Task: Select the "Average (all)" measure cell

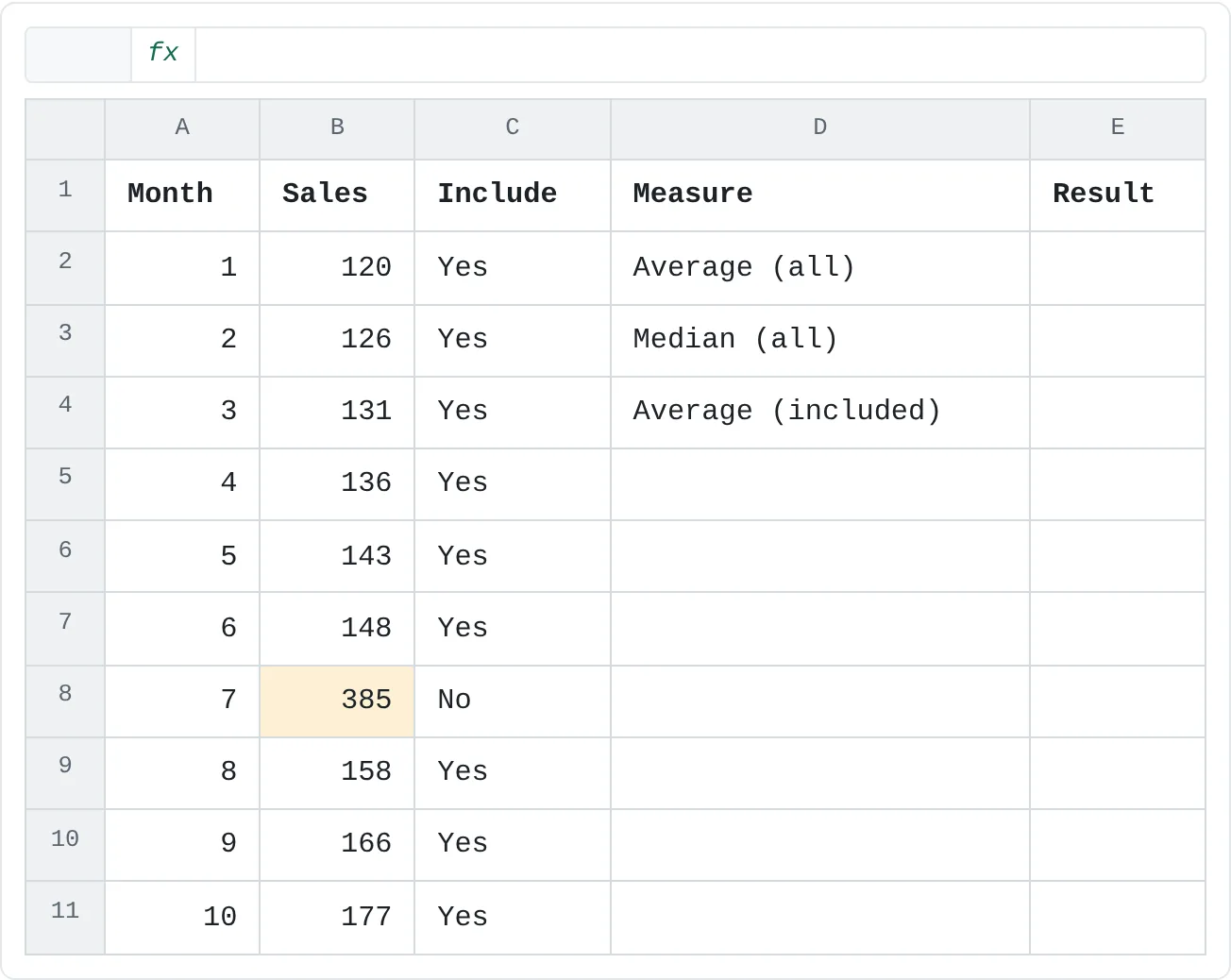Action: [x=820, y=268]
